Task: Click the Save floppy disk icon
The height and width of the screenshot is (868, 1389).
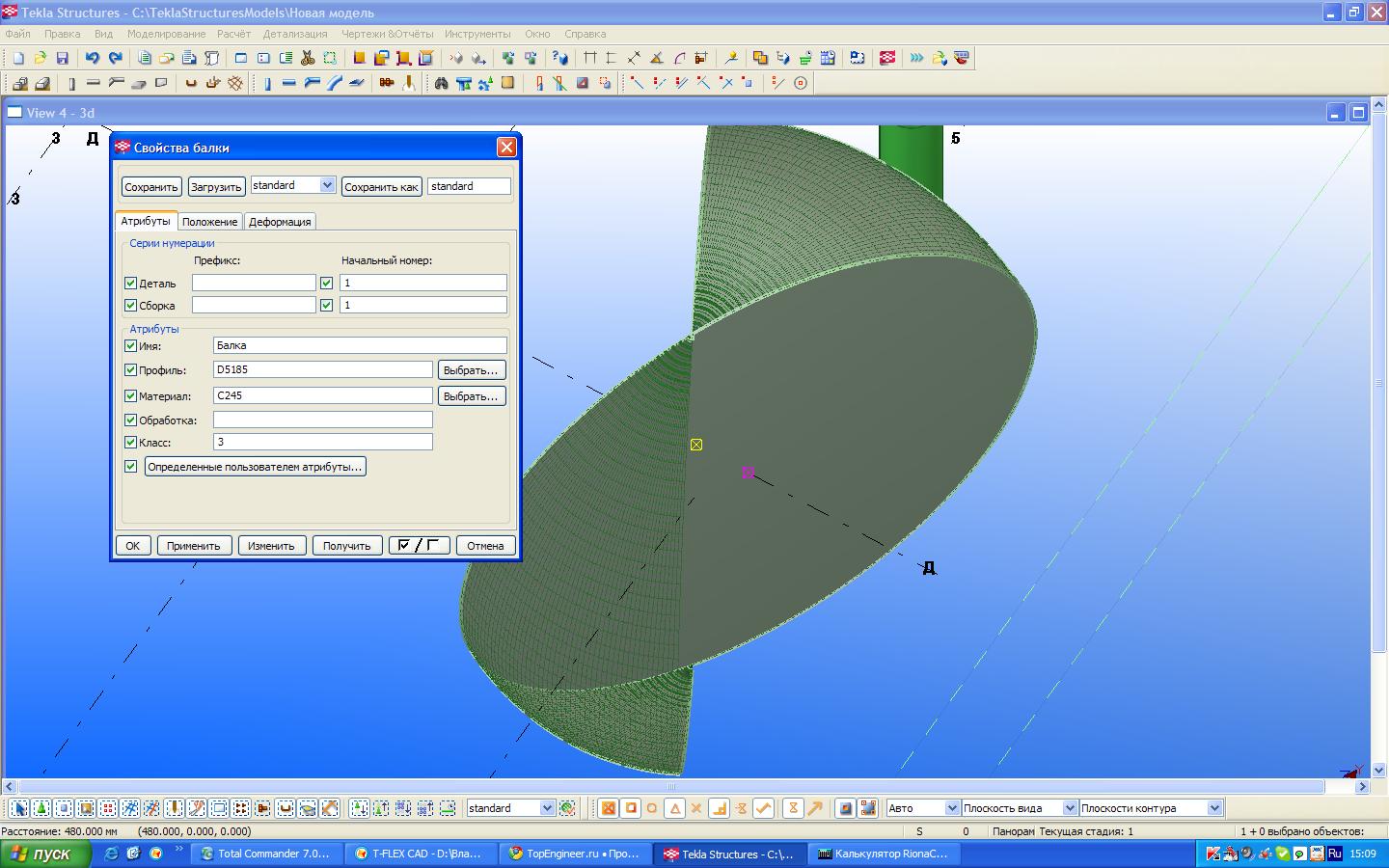Action: click(x=63, y=58)
